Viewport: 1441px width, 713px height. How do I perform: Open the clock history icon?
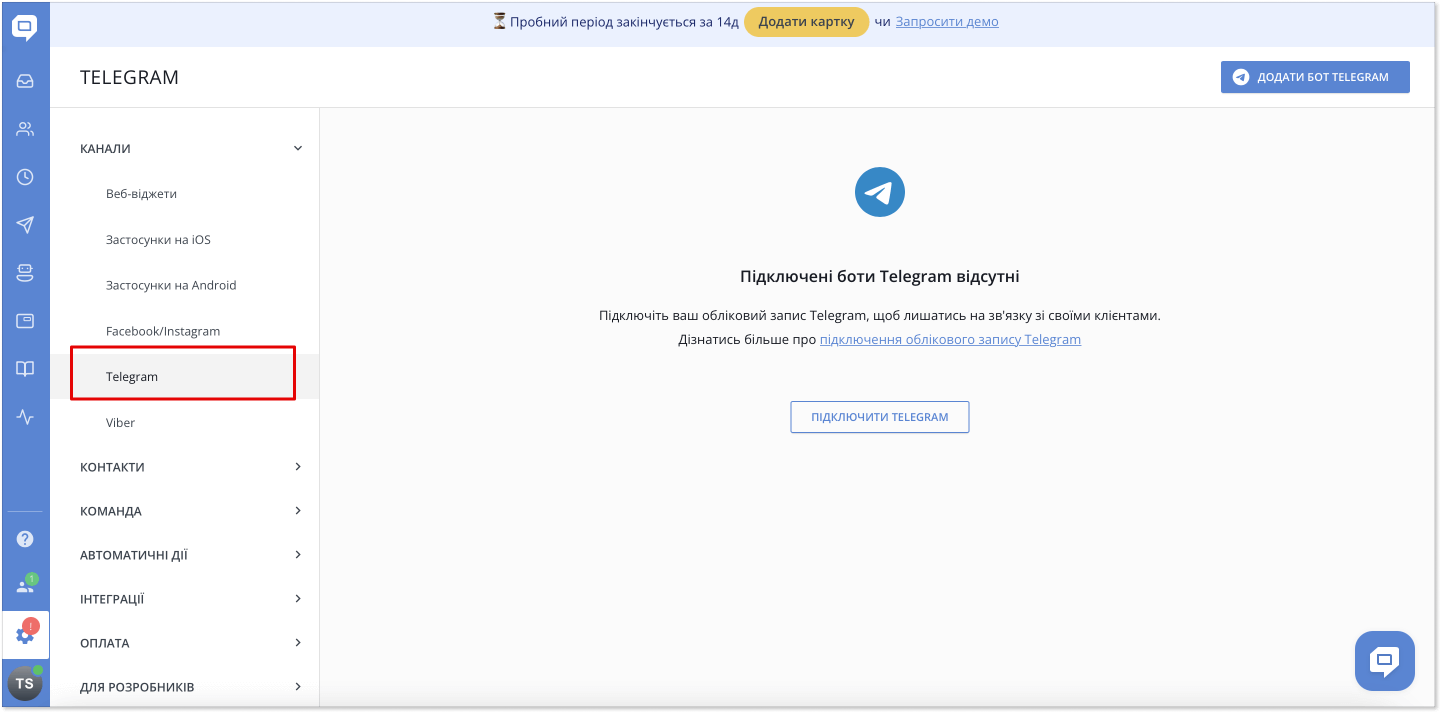pos(25,177)
